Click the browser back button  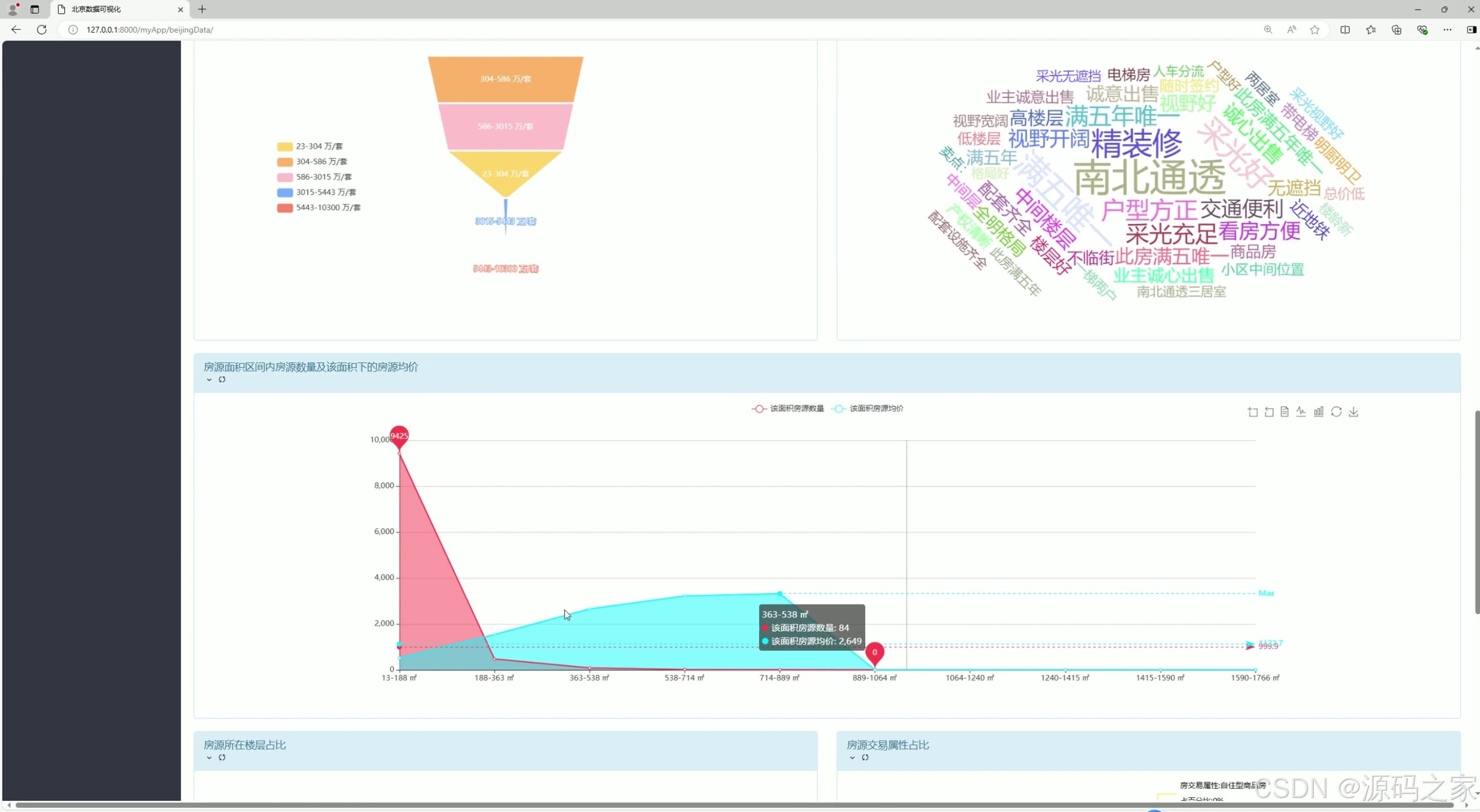[16, 30]
